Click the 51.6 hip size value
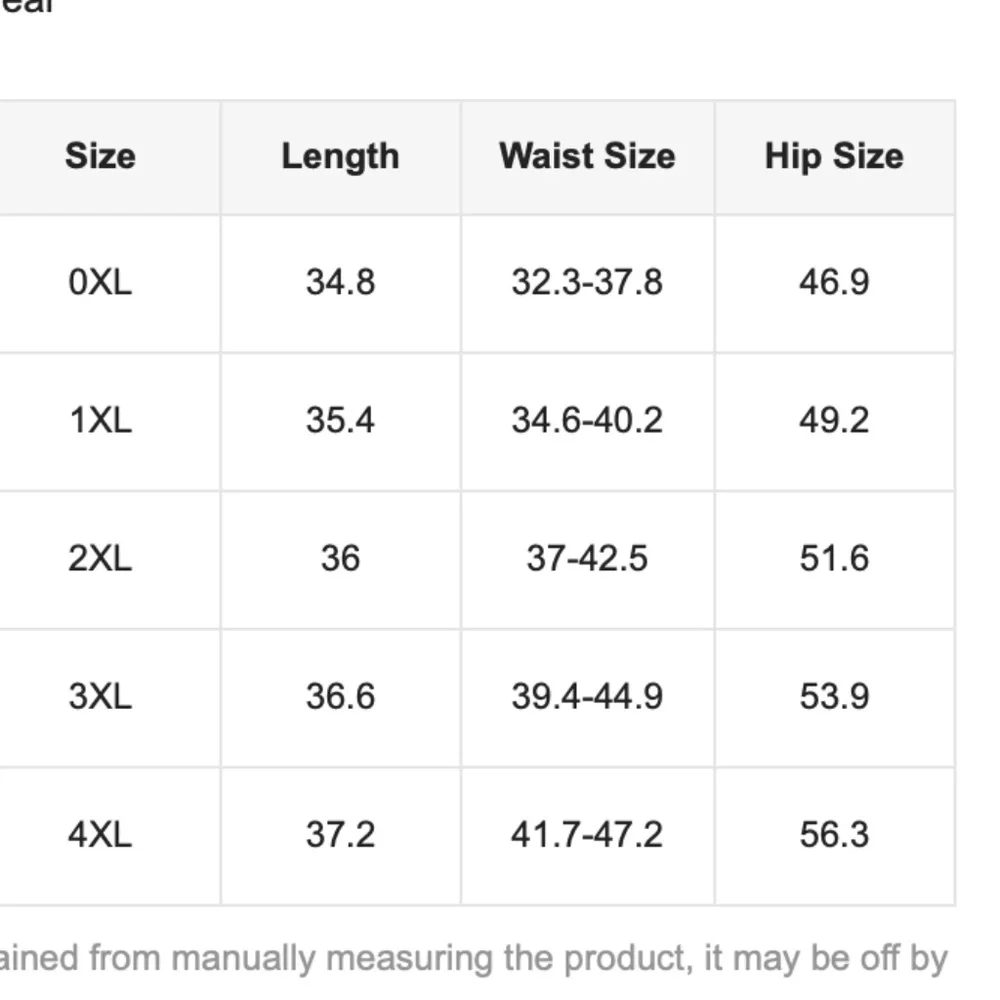Screen dimensions: 1000x1000 click(834, 558)
